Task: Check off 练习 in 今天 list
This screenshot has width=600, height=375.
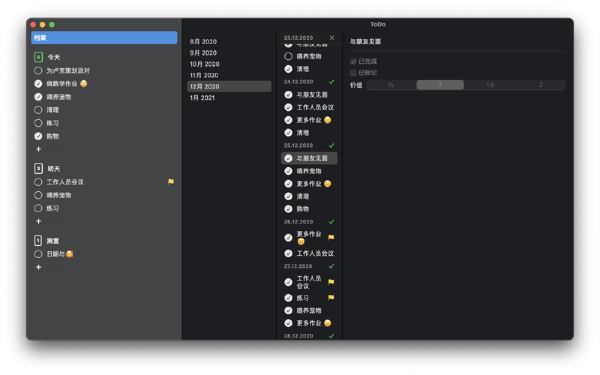Action: click(38, 123)
